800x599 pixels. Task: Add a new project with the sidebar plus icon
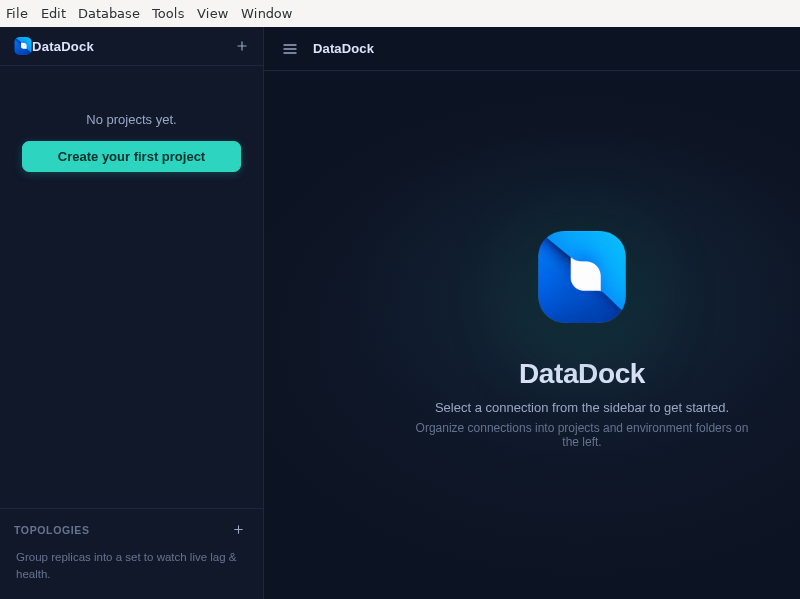[x=242, y=46]
